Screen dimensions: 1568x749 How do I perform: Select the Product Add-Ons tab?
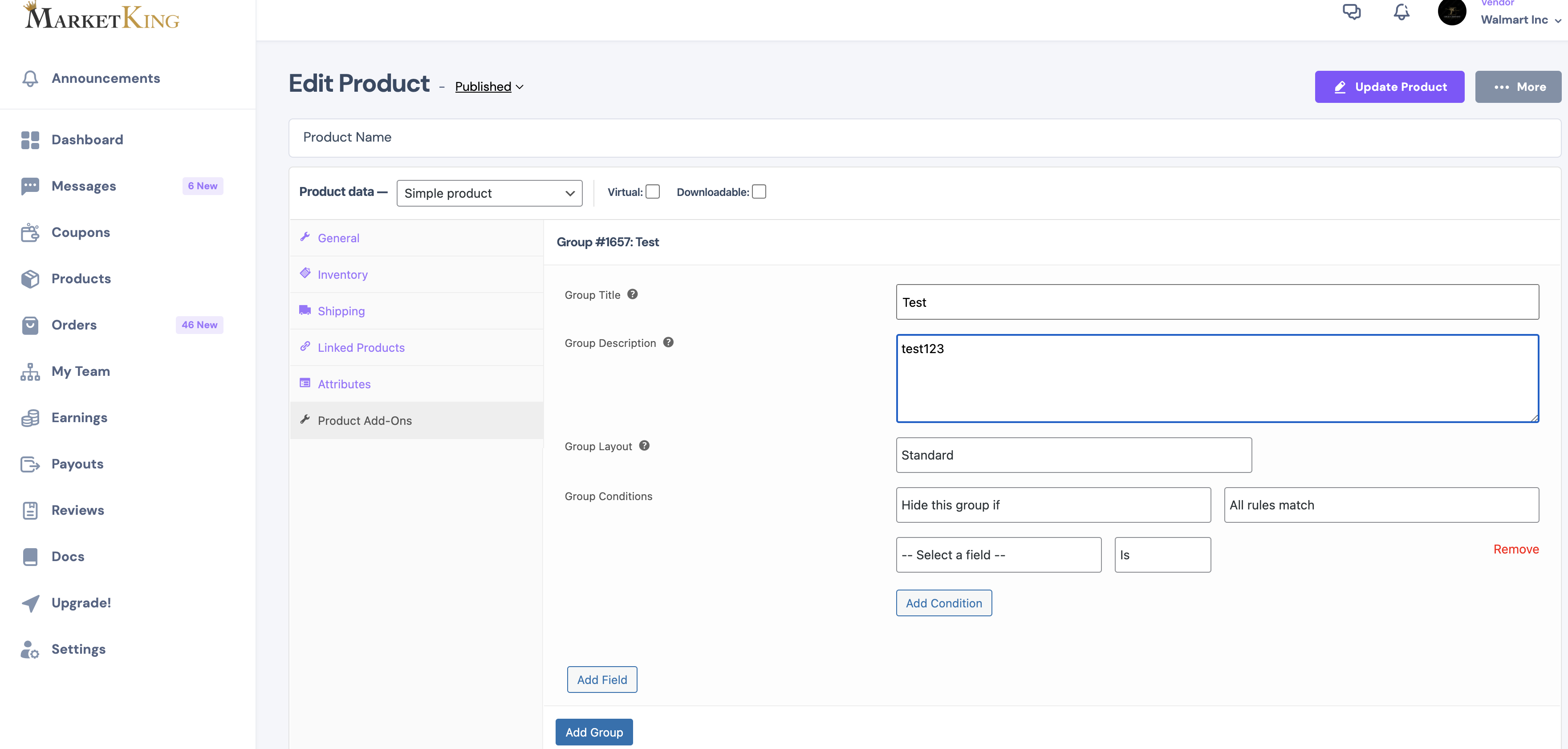[x=416, y=421]
